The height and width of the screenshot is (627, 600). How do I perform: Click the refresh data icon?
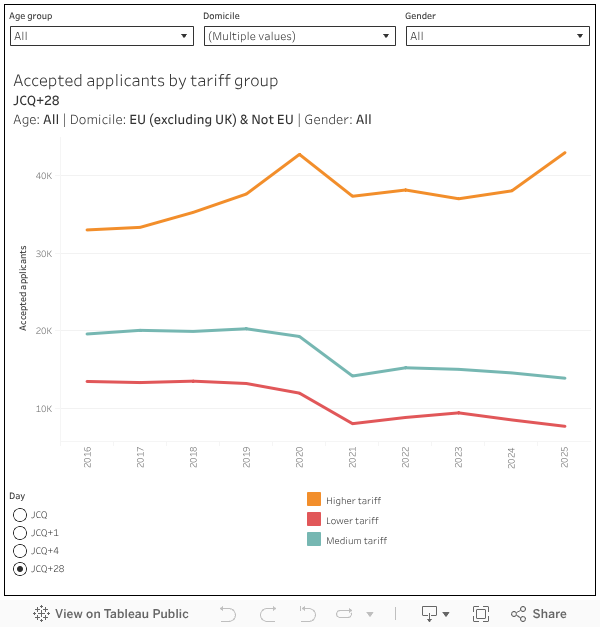point(346,613)
